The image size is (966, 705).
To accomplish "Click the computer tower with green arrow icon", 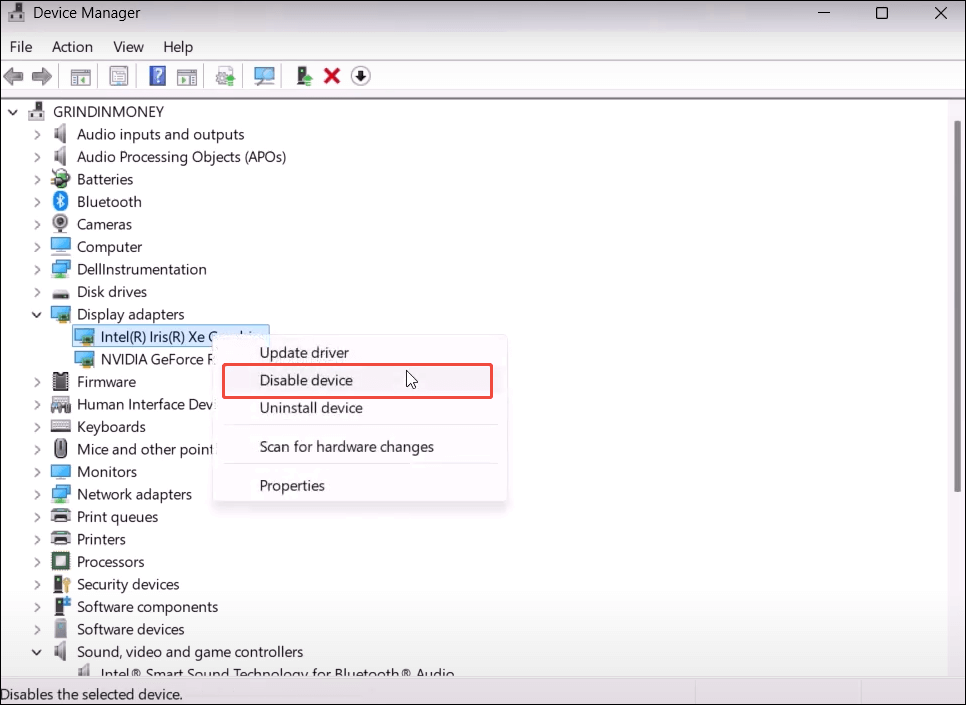I will click(x=304, y=76).
